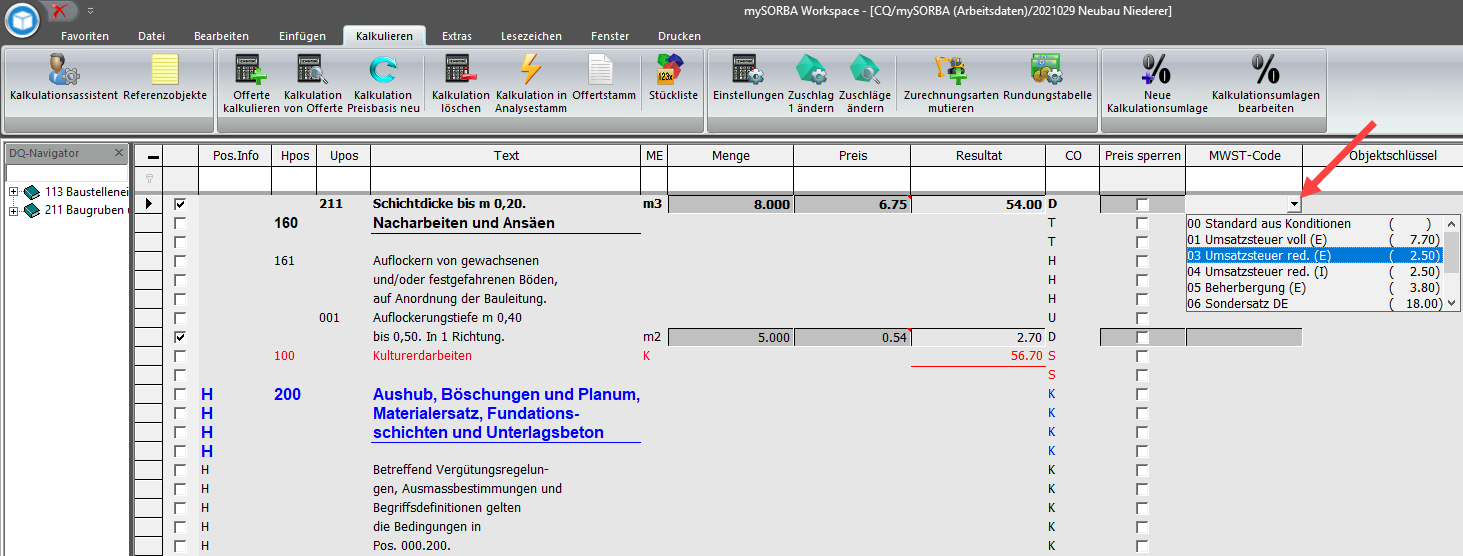Open the Stückliste icon

pos(673,72)
